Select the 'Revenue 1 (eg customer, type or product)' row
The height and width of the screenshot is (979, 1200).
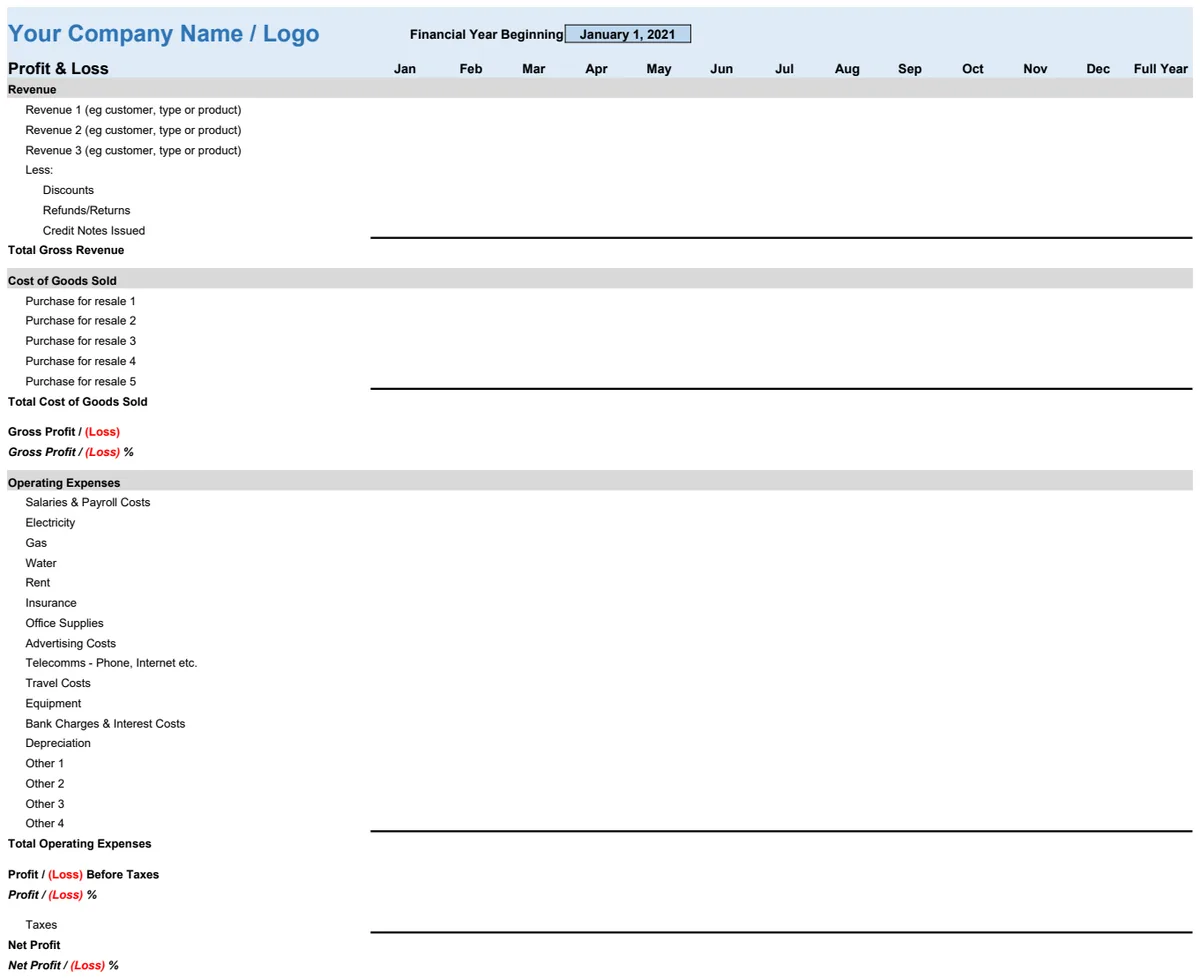tap(133, 110)
